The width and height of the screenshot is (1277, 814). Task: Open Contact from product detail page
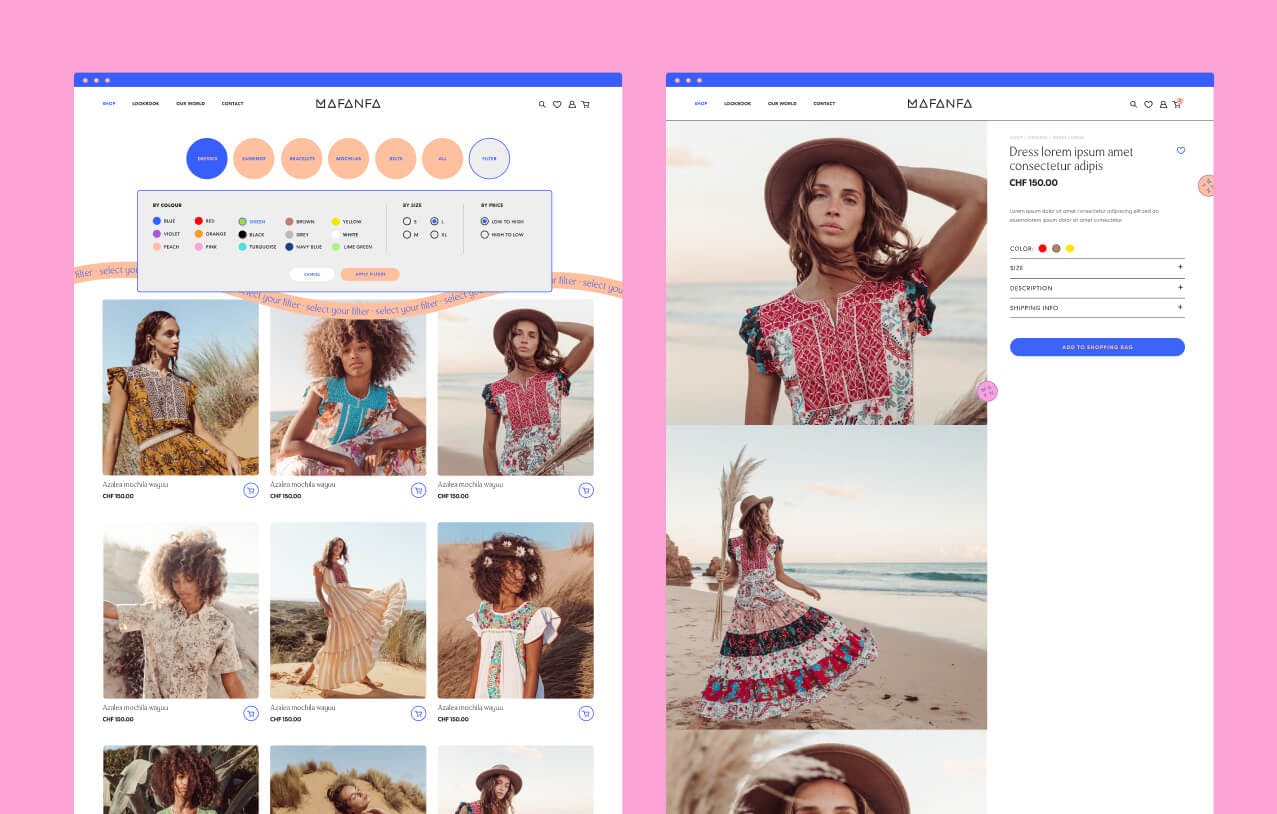(x=824, y=104)
